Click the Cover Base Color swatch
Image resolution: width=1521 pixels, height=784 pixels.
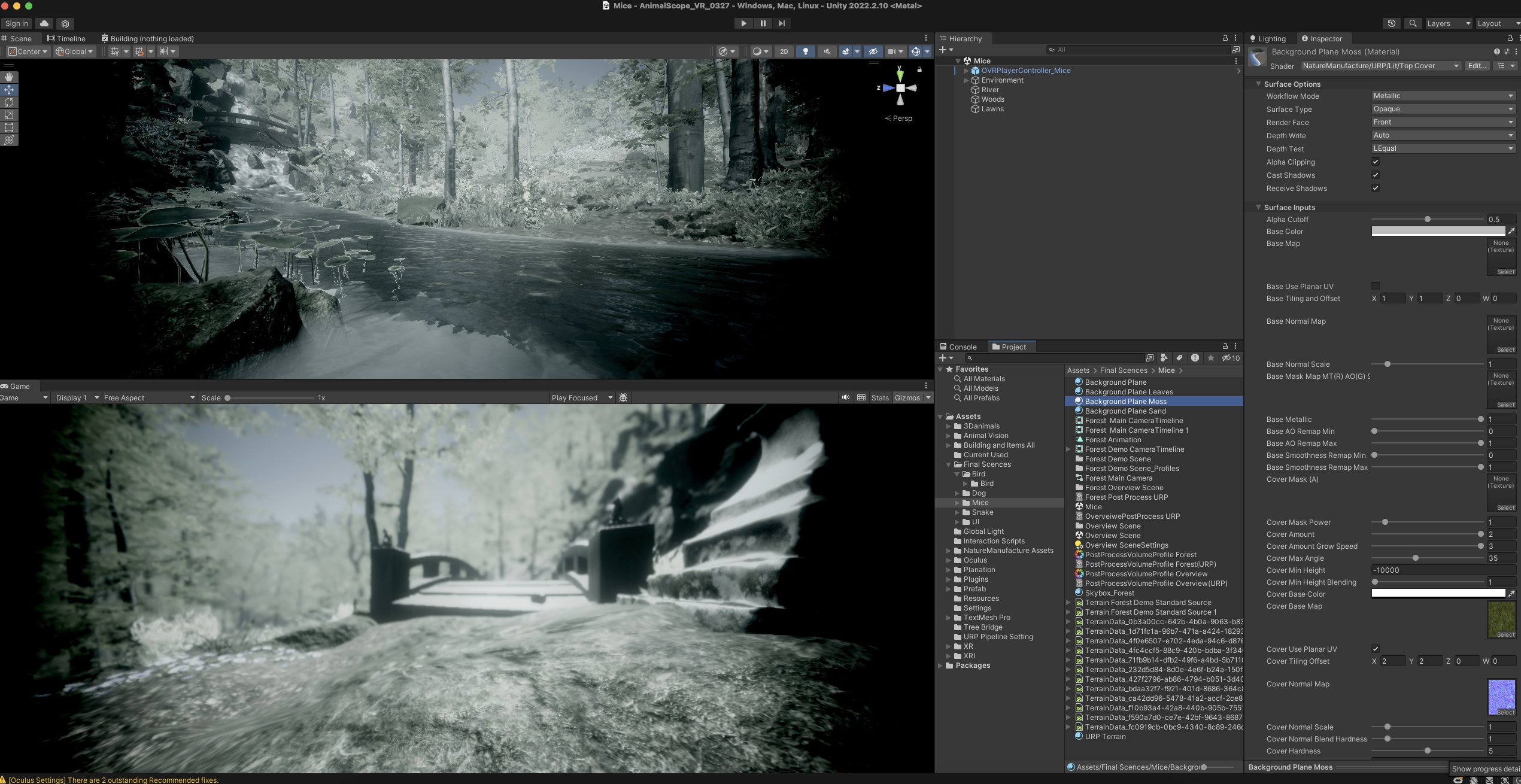pos(1438,594)
